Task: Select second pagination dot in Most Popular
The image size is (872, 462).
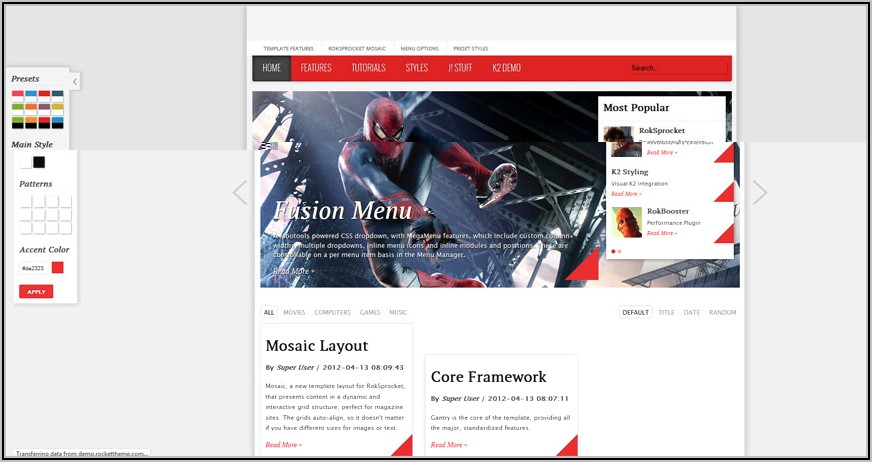Action: (x=620, y=251)
